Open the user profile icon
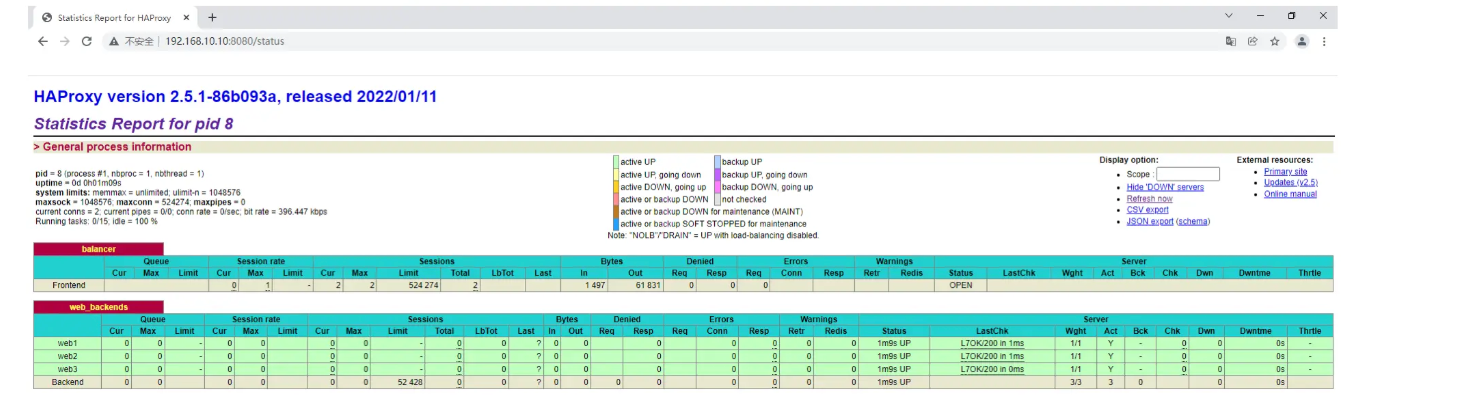The height and width of the screenshot is (404, 1476). (x=1301, y=41)
